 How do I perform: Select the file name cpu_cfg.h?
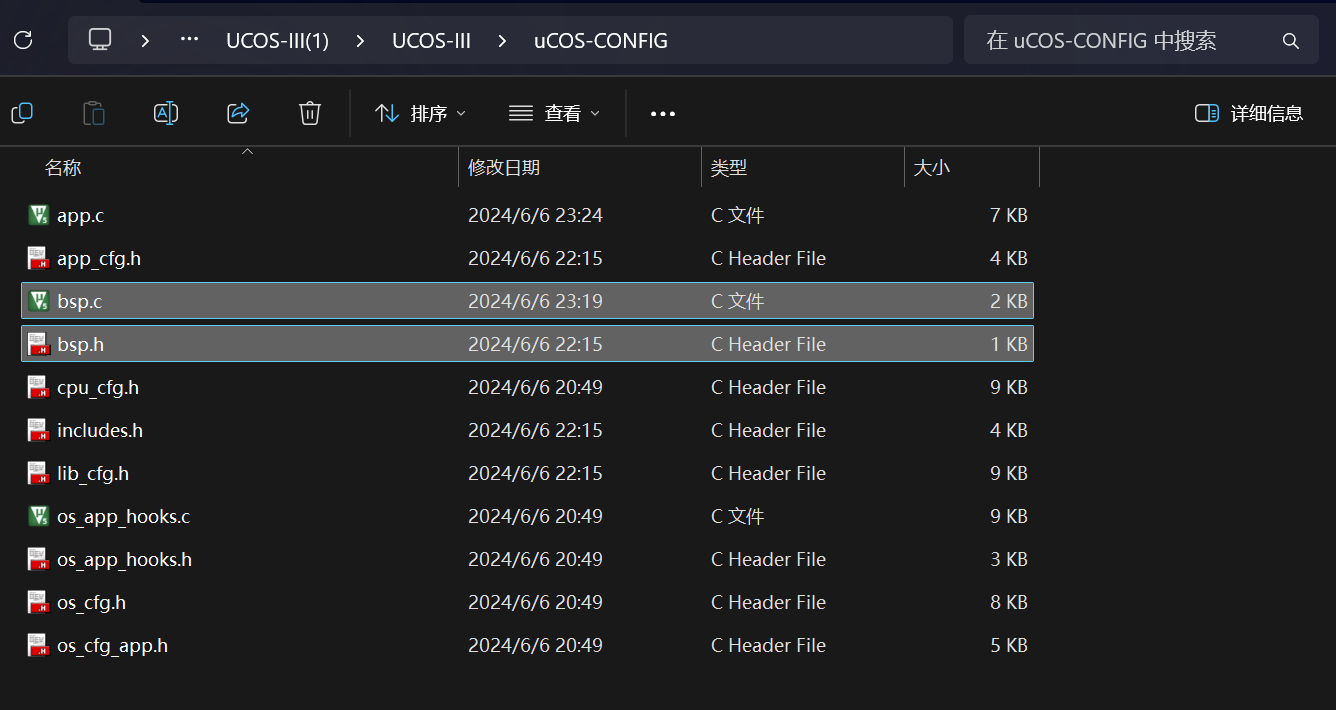click(98, 388)
